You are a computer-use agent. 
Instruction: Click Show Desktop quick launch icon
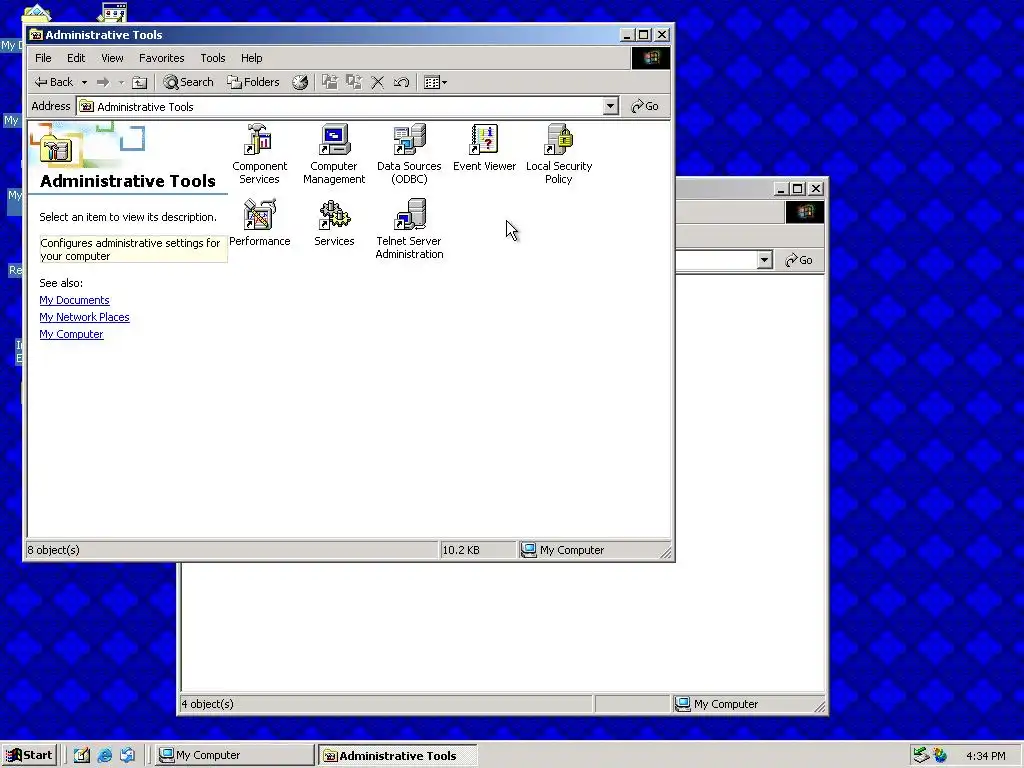tap(82, 756)
